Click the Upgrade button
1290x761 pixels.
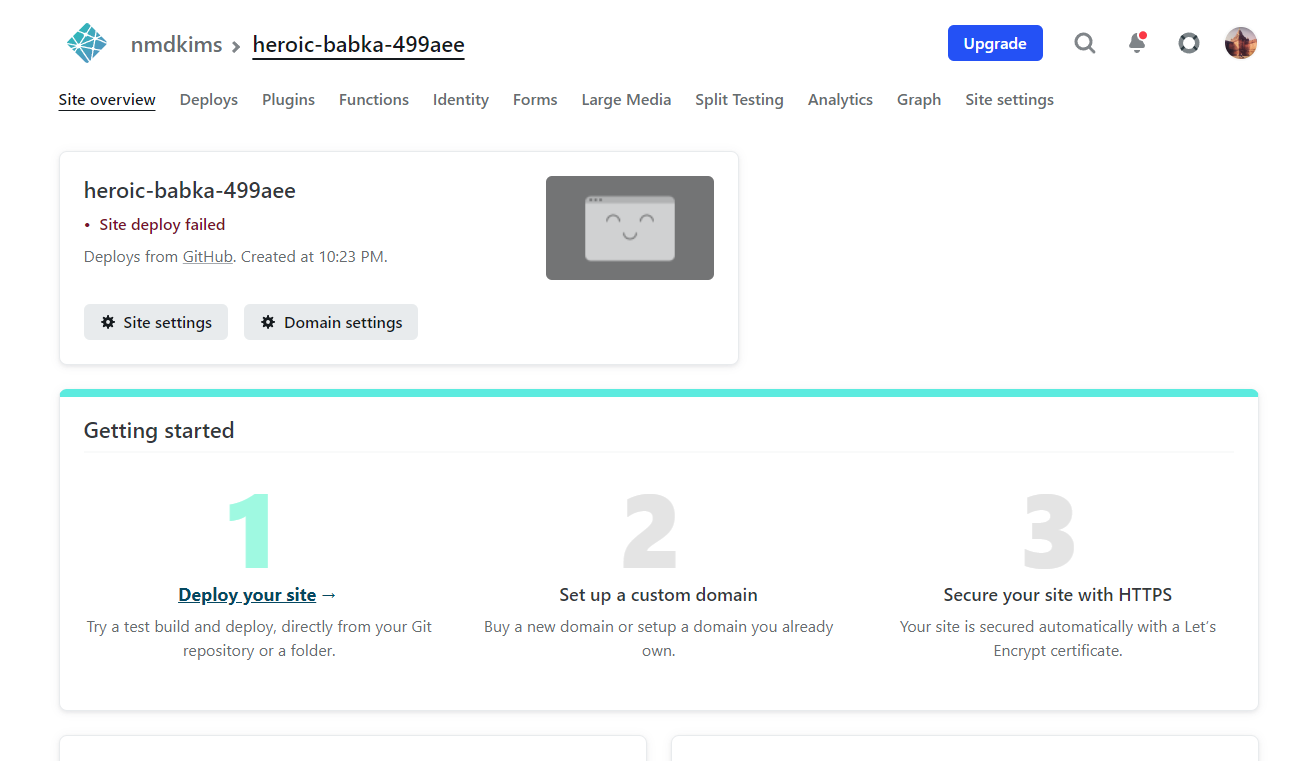pos(995,43)
